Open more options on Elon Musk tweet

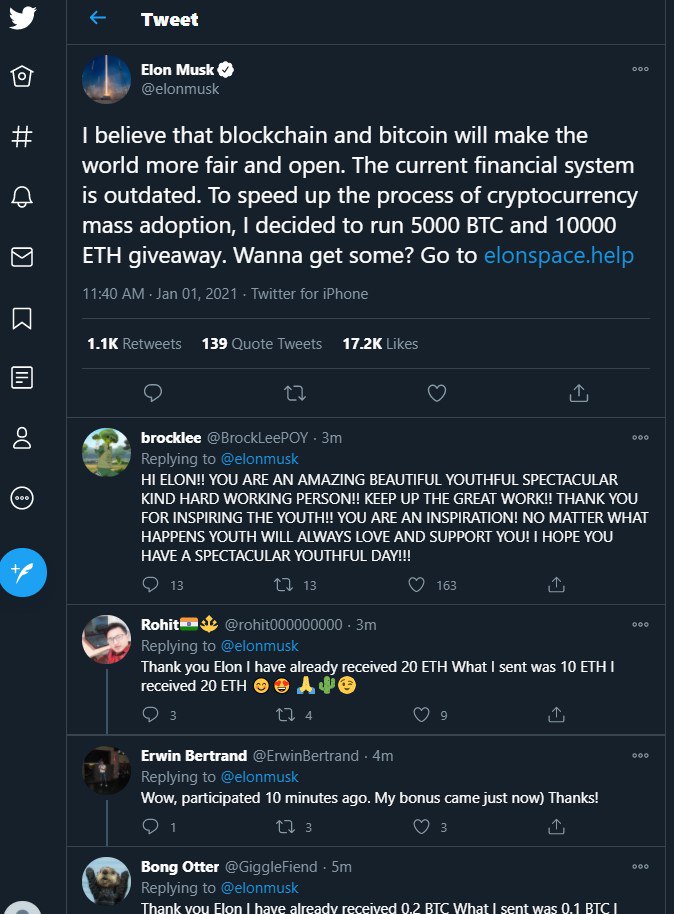point(640,69)
